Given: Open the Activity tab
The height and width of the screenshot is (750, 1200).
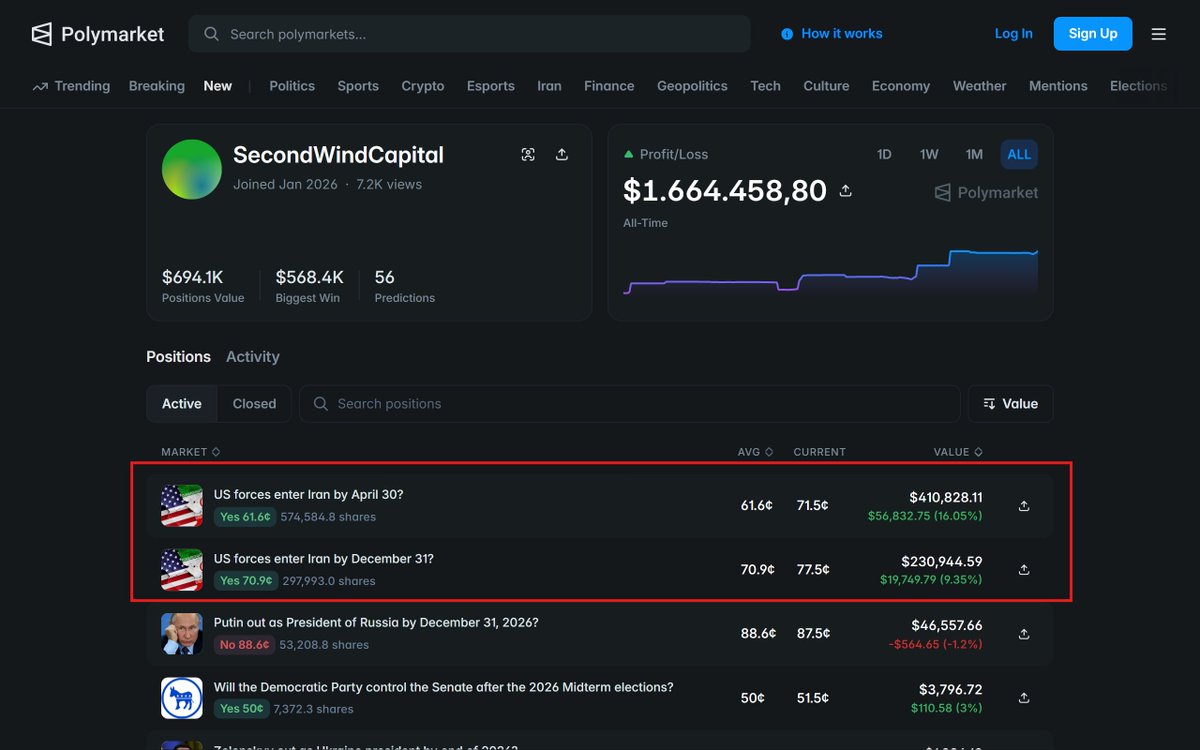Looking at the screenshot, I should tap(253, 357).
